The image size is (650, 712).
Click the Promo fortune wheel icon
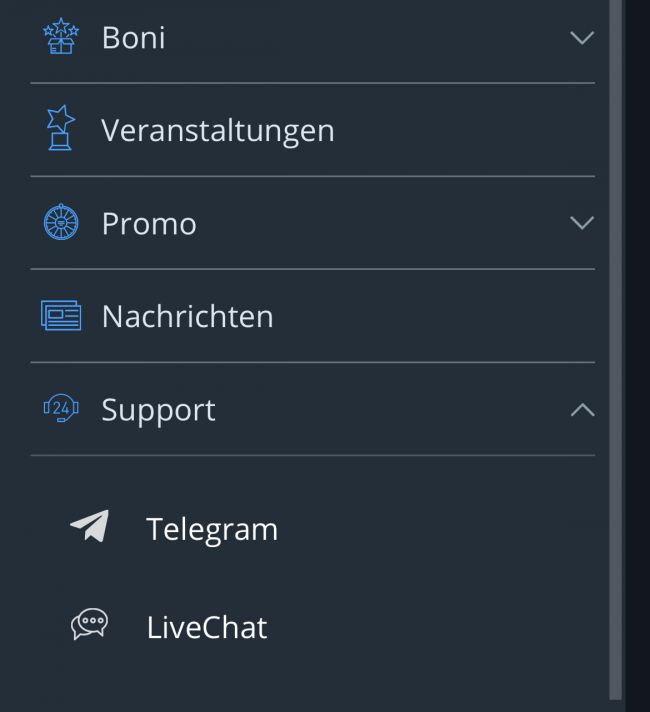click(61, 222)
